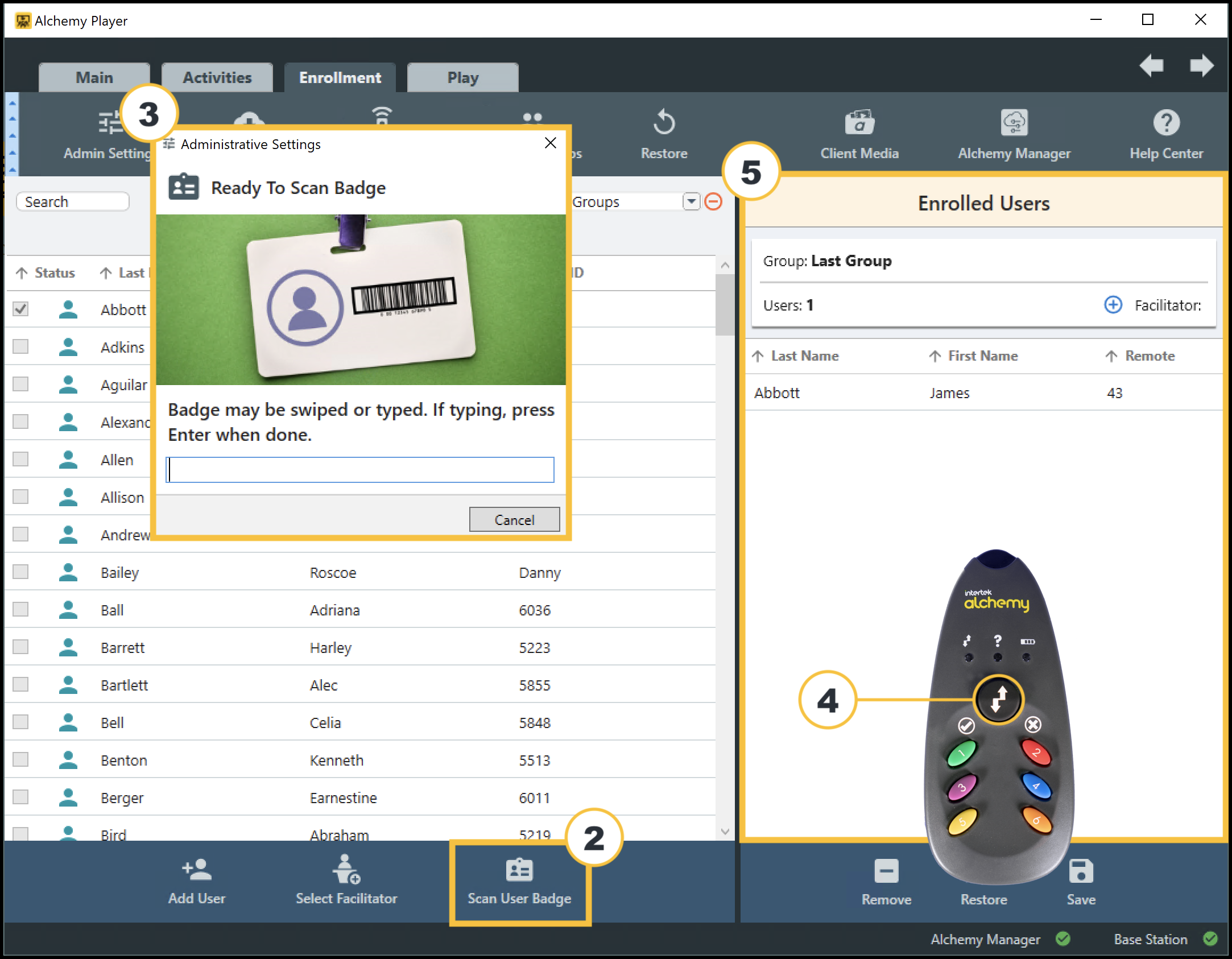Click the Last Group group name
This screenshot has height=959, width=1232.
[x=851, y=261]
